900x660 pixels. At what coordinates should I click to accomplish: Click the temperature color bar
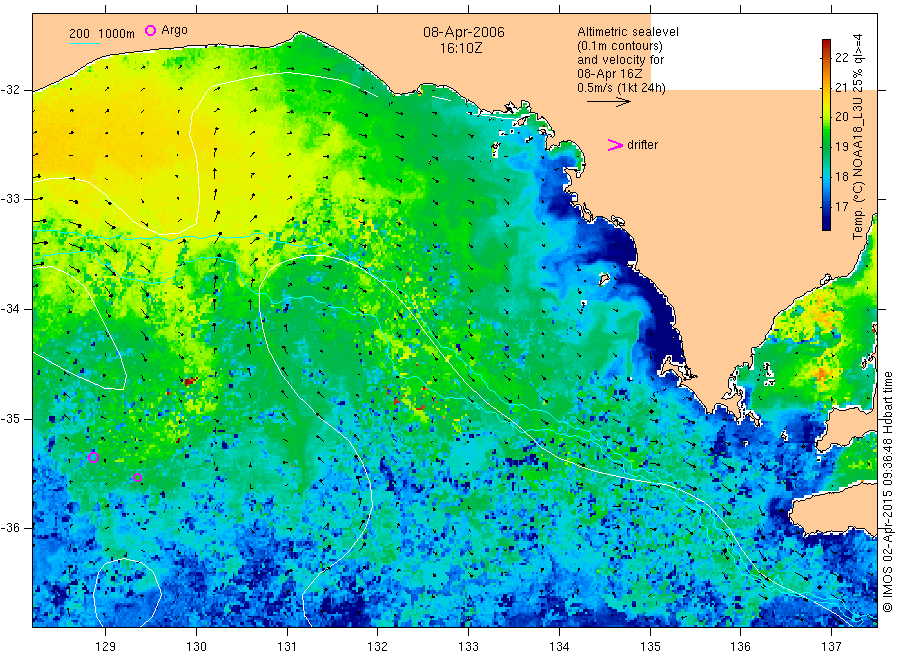[x=826, y=135]
